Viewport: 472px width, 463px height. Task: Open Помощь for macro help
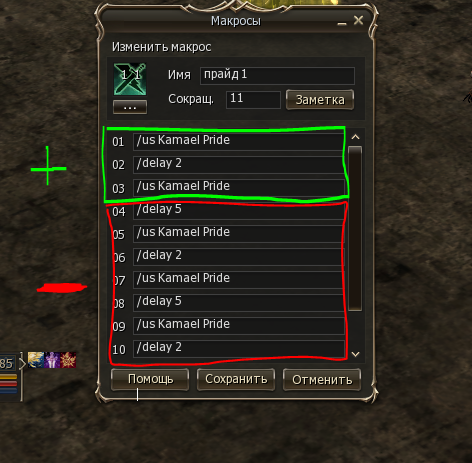150,379
